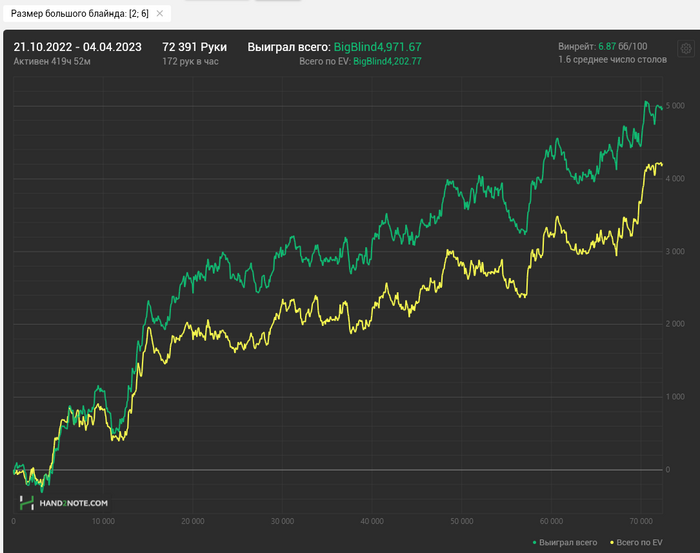Screen dimensions: 700x553
Task: Click the 4 000 y-axis label
Action: click(x=675, y=179)
